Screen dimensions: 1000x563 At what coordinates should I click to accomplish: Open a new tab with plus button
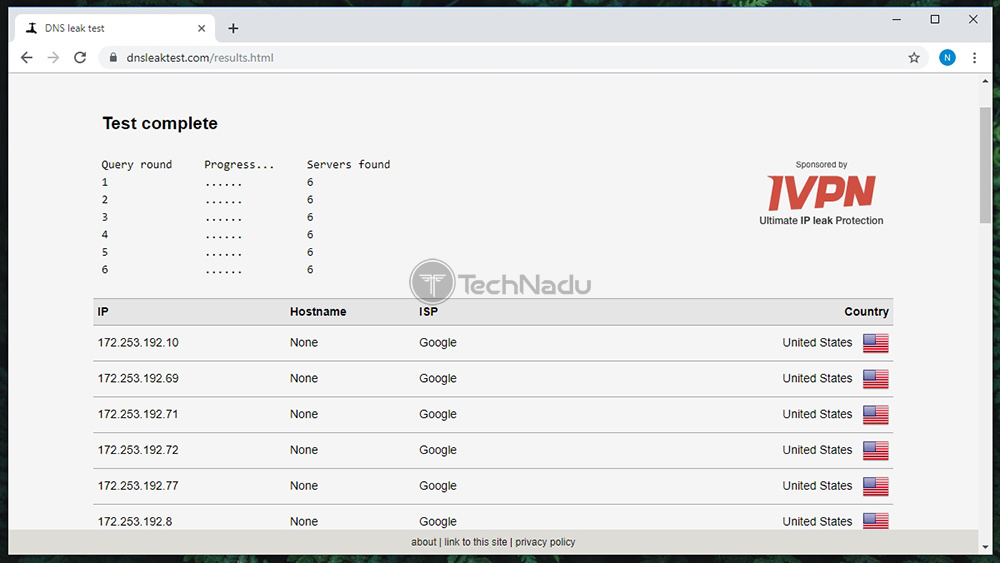pos(233,28)
